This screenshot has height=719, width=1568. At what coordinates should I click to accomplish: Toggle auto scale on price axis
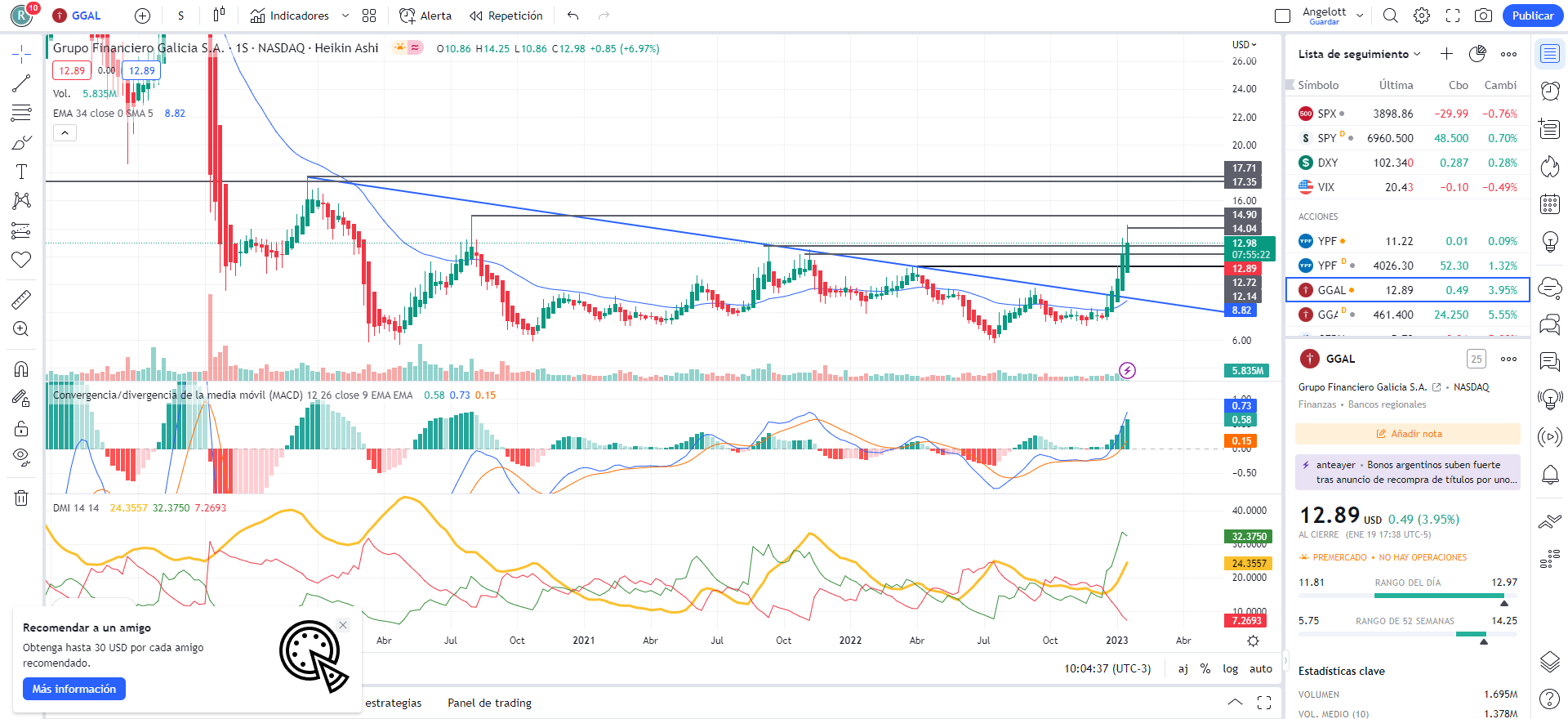(x=1260, y=668)
